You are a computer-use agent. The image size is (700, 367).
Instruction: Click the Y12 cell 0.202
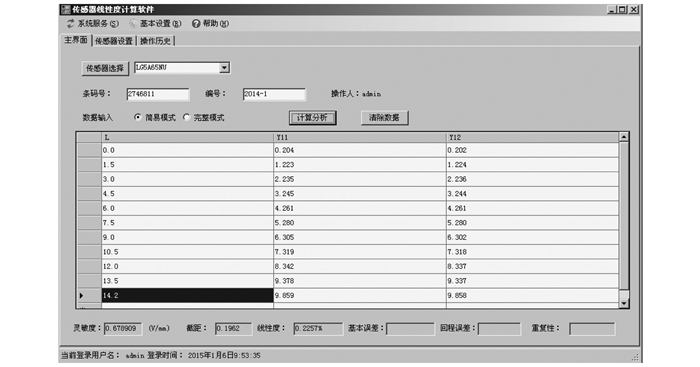532,150
